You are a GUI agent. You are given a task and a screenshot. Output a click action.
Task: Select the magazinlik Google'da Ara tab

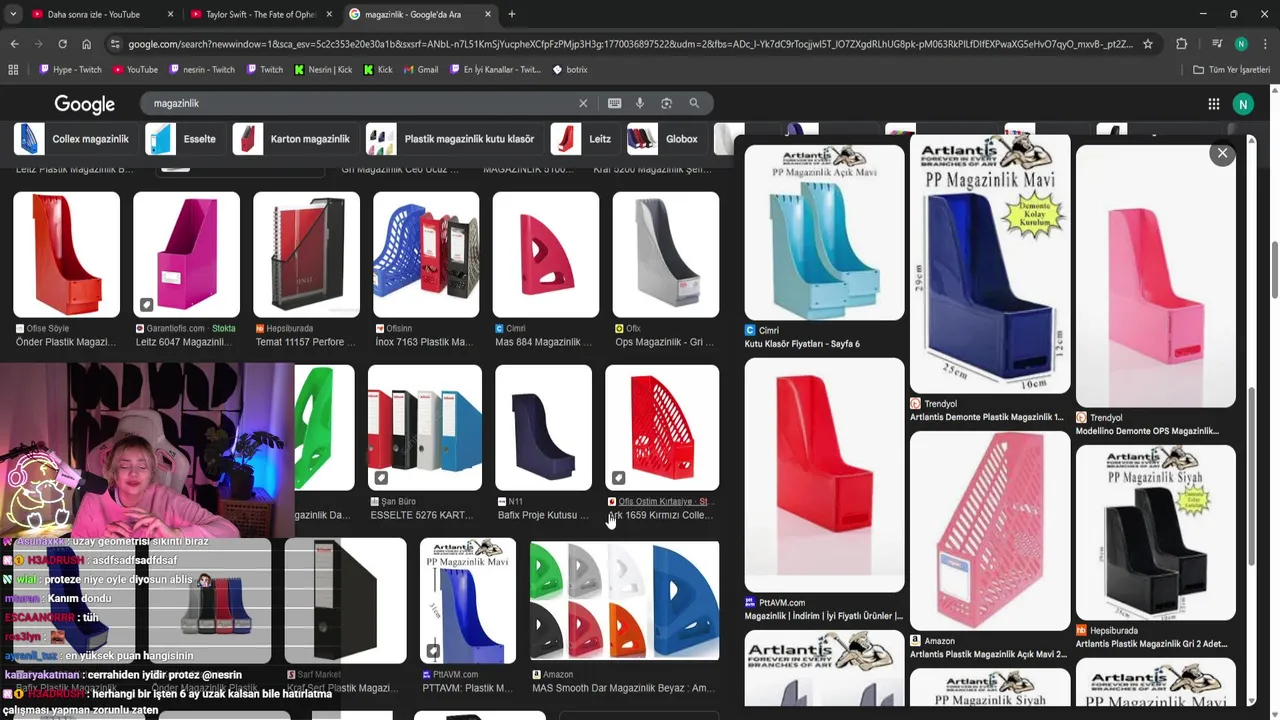pyautogui.click(x=421, y=14)
